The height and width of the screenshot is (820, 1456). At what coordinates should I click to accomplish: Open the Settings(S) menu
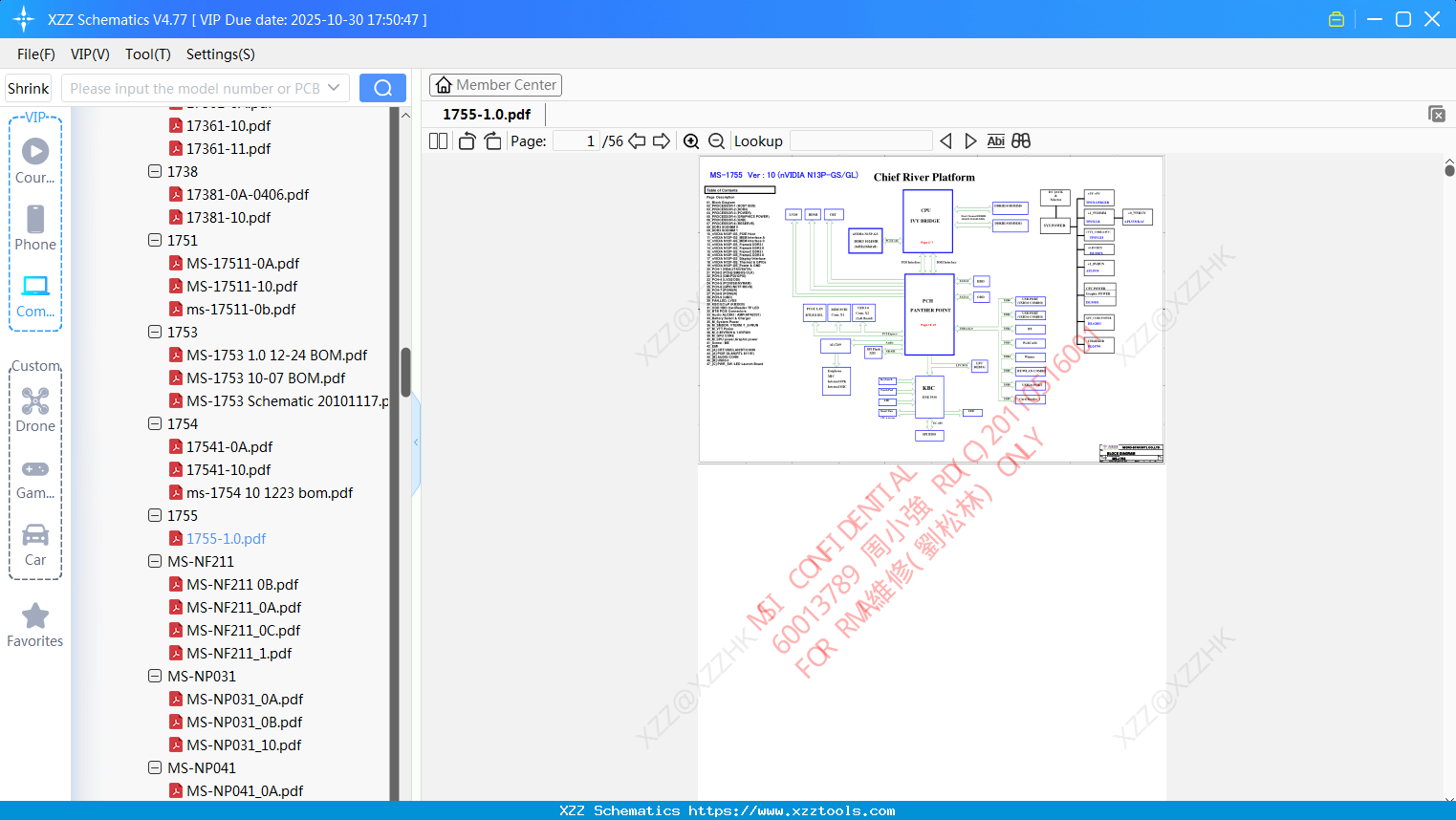[x=221, y=54]
